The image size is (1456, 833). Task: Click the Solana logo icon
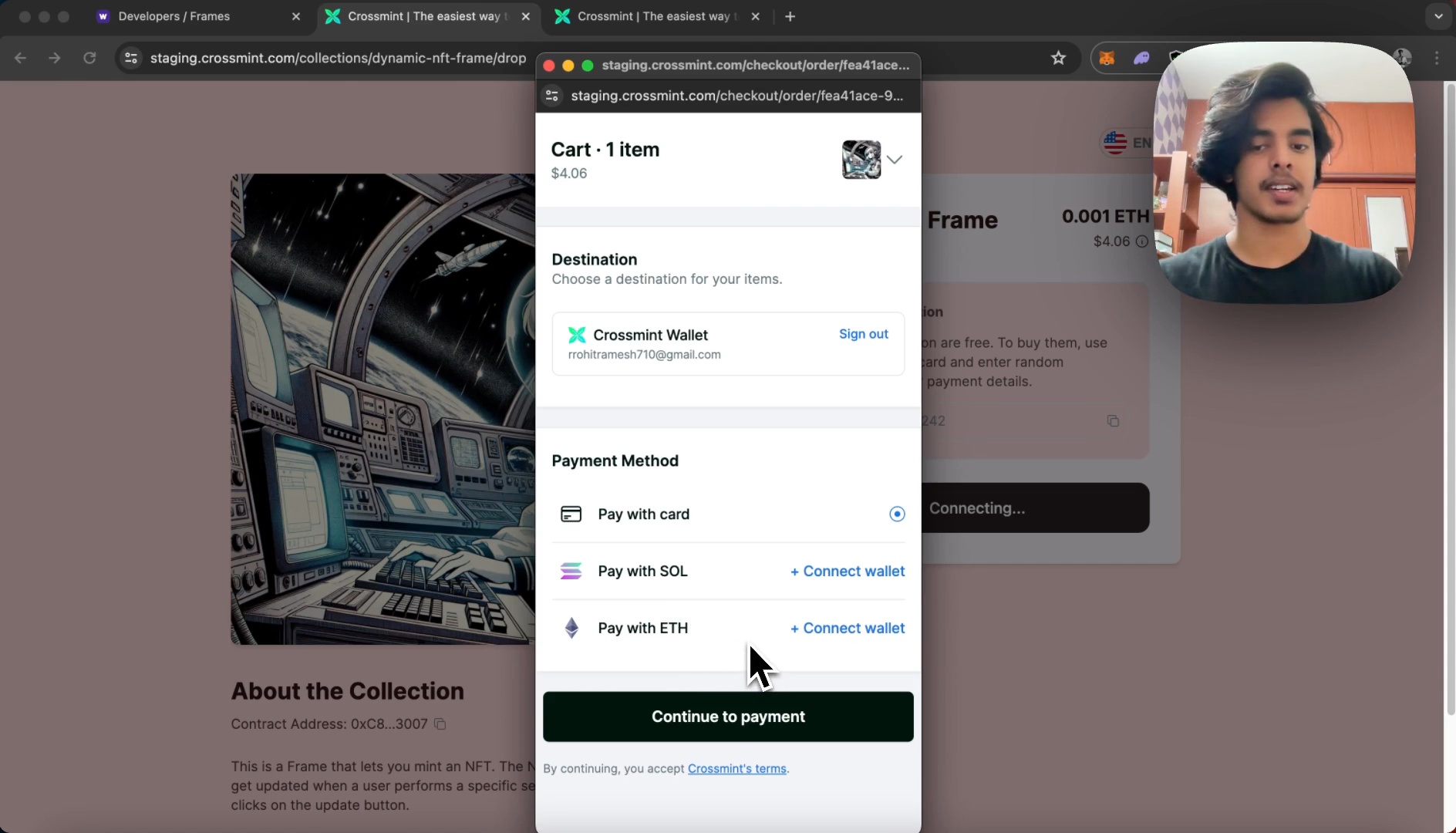pos(571,571)
